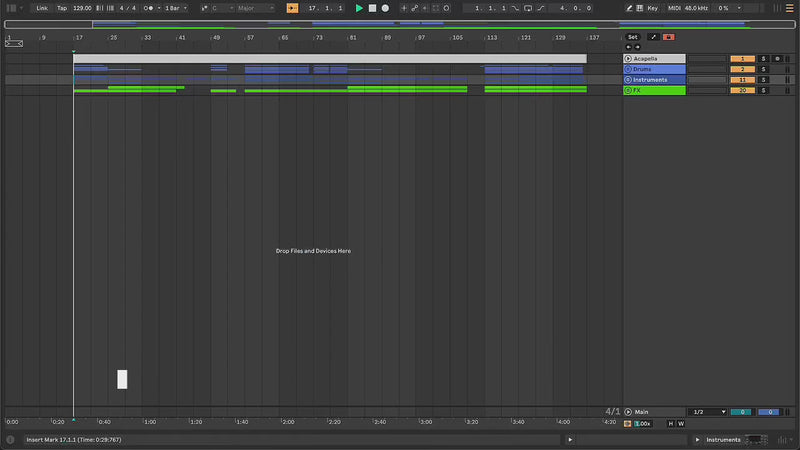Toggle the Follow playback button
Image resolution: width=800 pixels, height=450 pixels.
(x=292, y=8)
